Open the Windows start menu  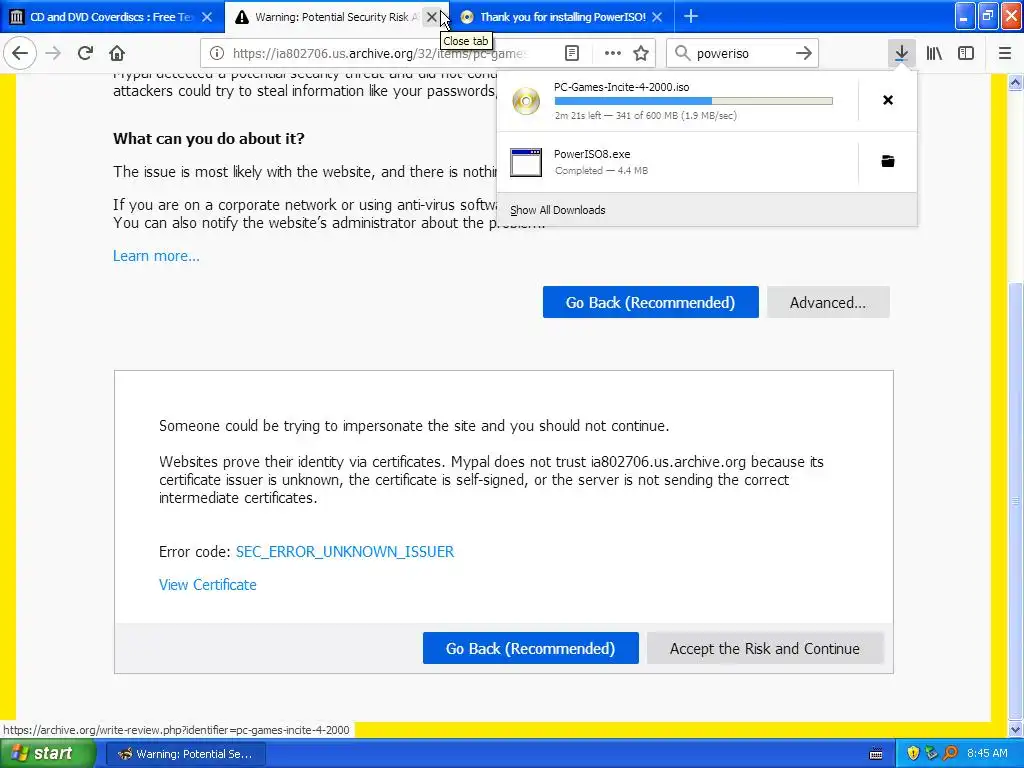(46, 754)
